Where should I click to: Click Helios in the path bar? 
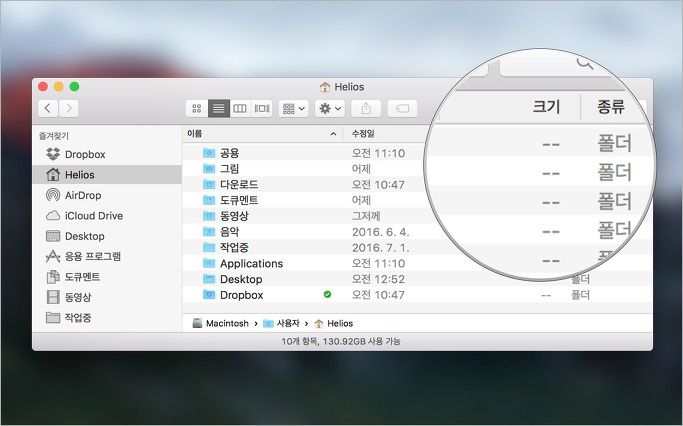pyautogui.click(x=334, y=323)
